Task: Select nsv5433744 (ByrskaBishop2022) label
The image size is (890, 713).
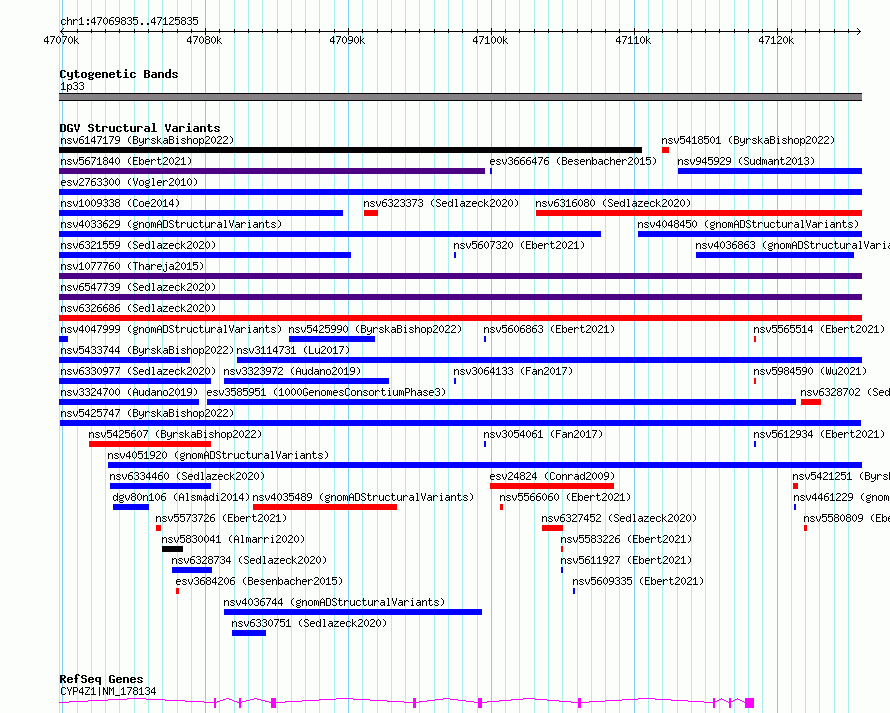Action: click(147, 350)
